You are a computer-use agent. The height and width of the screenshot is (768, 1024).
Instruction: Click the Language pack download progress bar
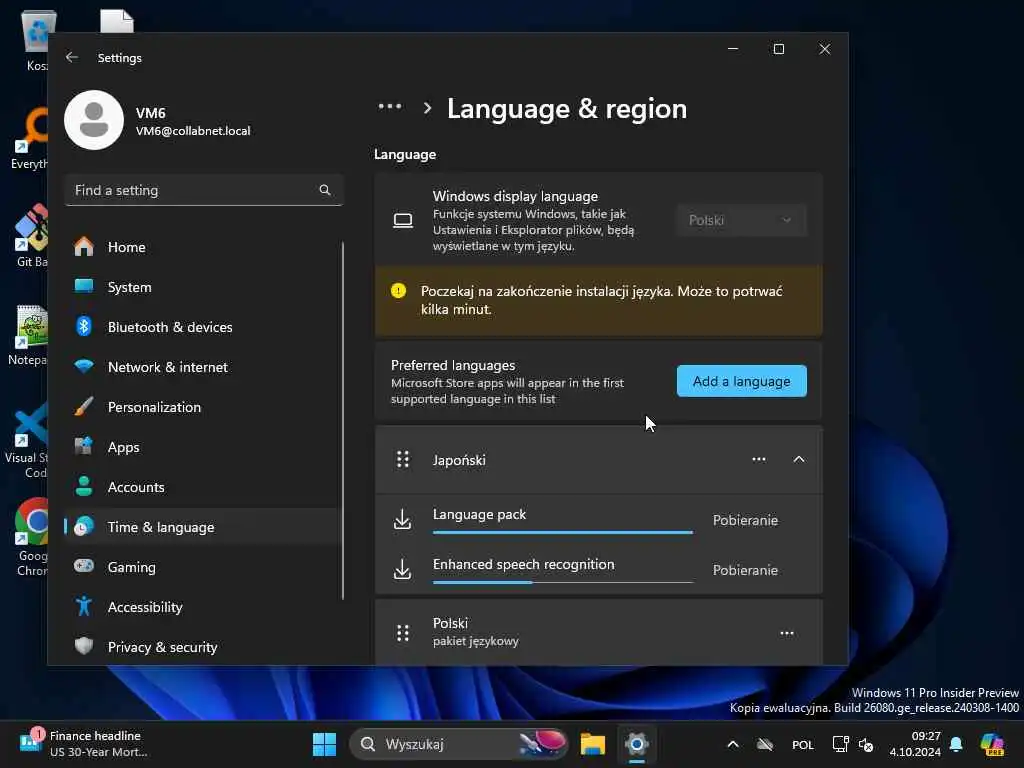click(562, 532)
